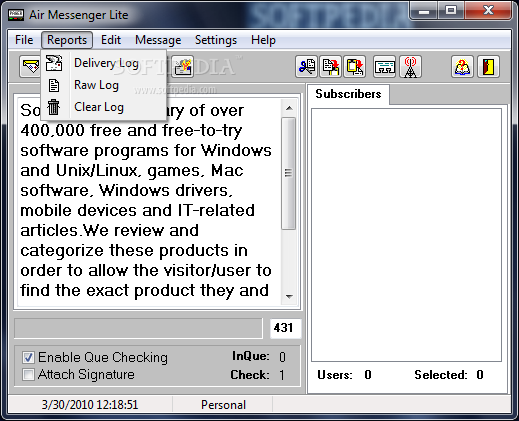Close the open Reports menu
Image resolution: width=519 pixels, height=421 pixels.
coord(67,40)
